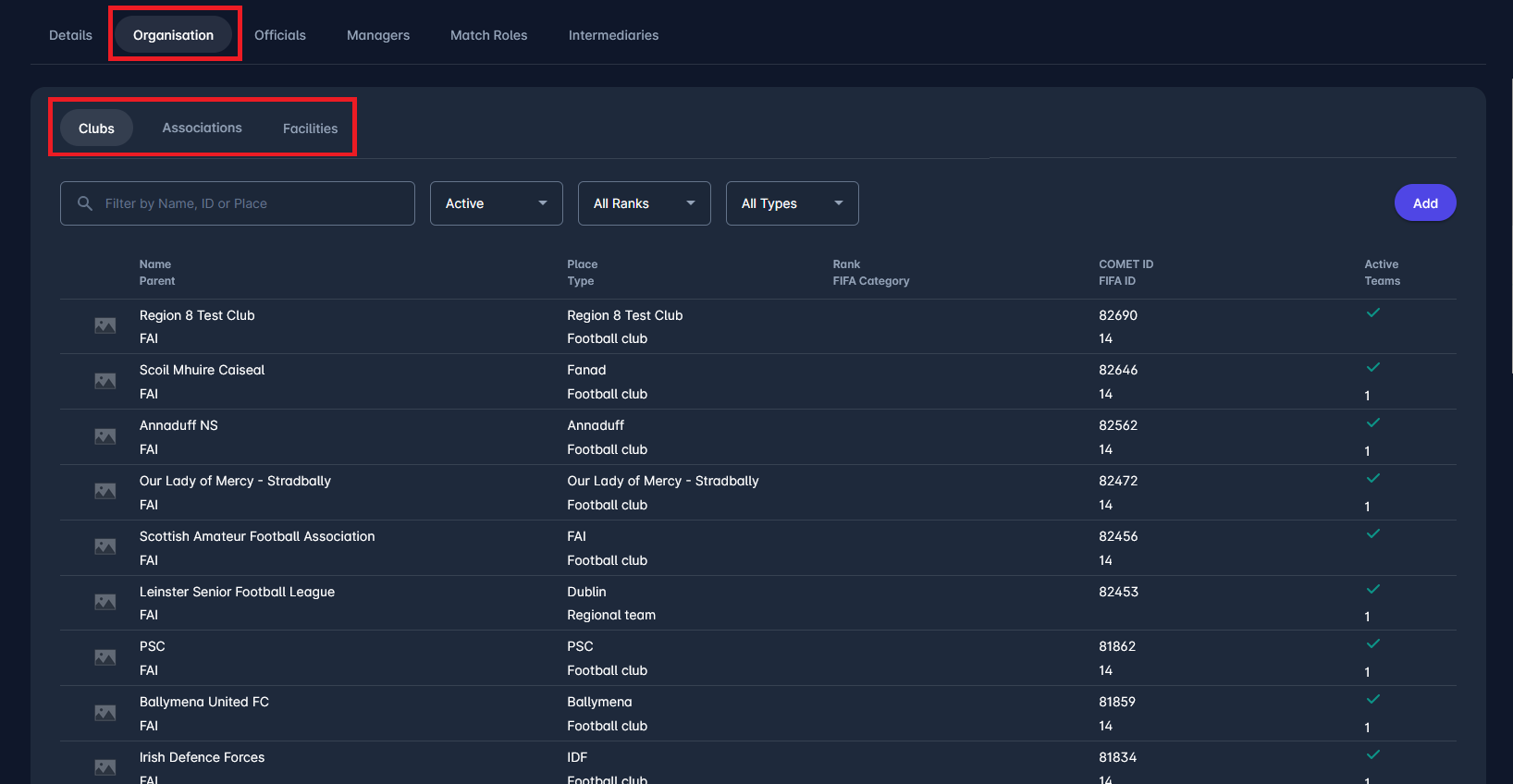Click the logo placeholder for Annaduff NS

(x=105, y=436)
